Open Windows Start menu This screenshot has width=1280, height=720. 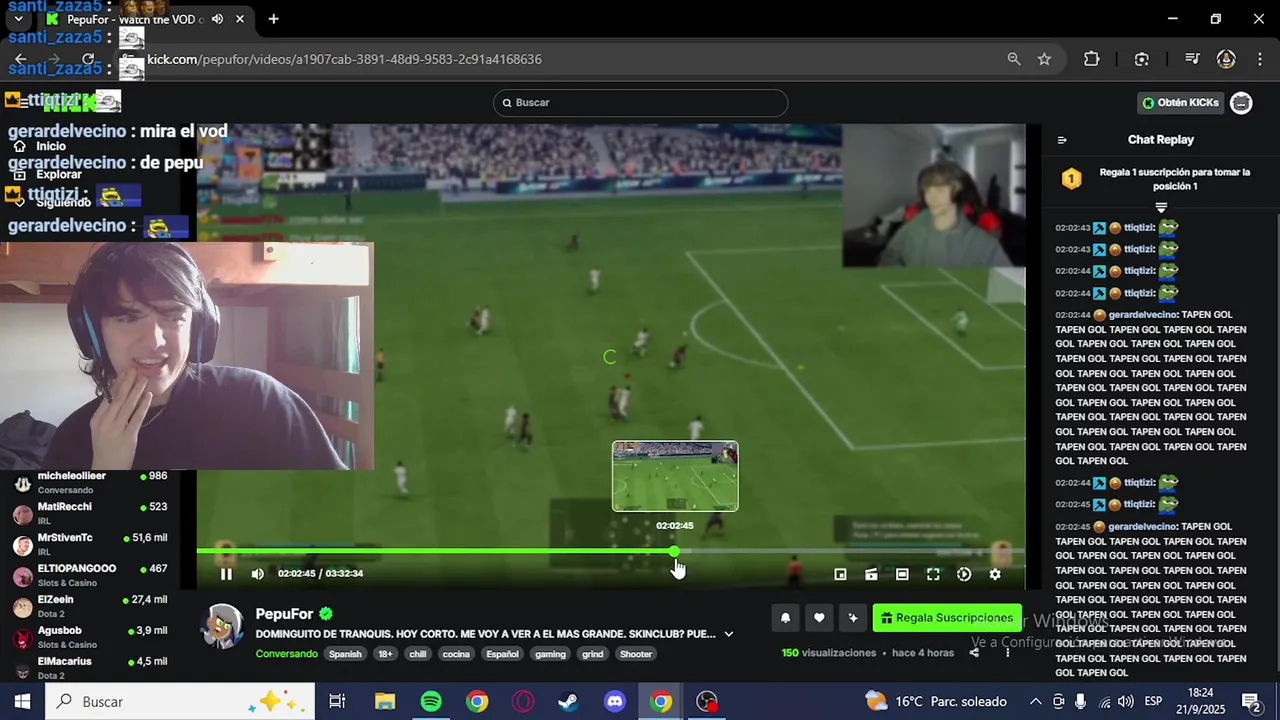point(22,701)
